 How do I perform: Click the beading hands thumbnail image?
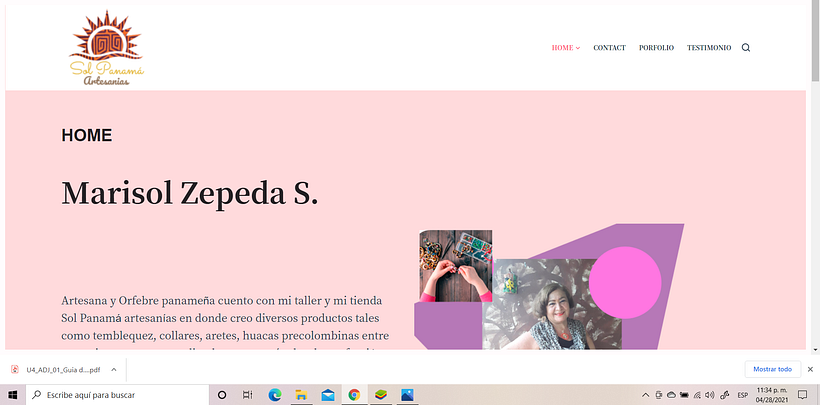[x=455, y=266]
